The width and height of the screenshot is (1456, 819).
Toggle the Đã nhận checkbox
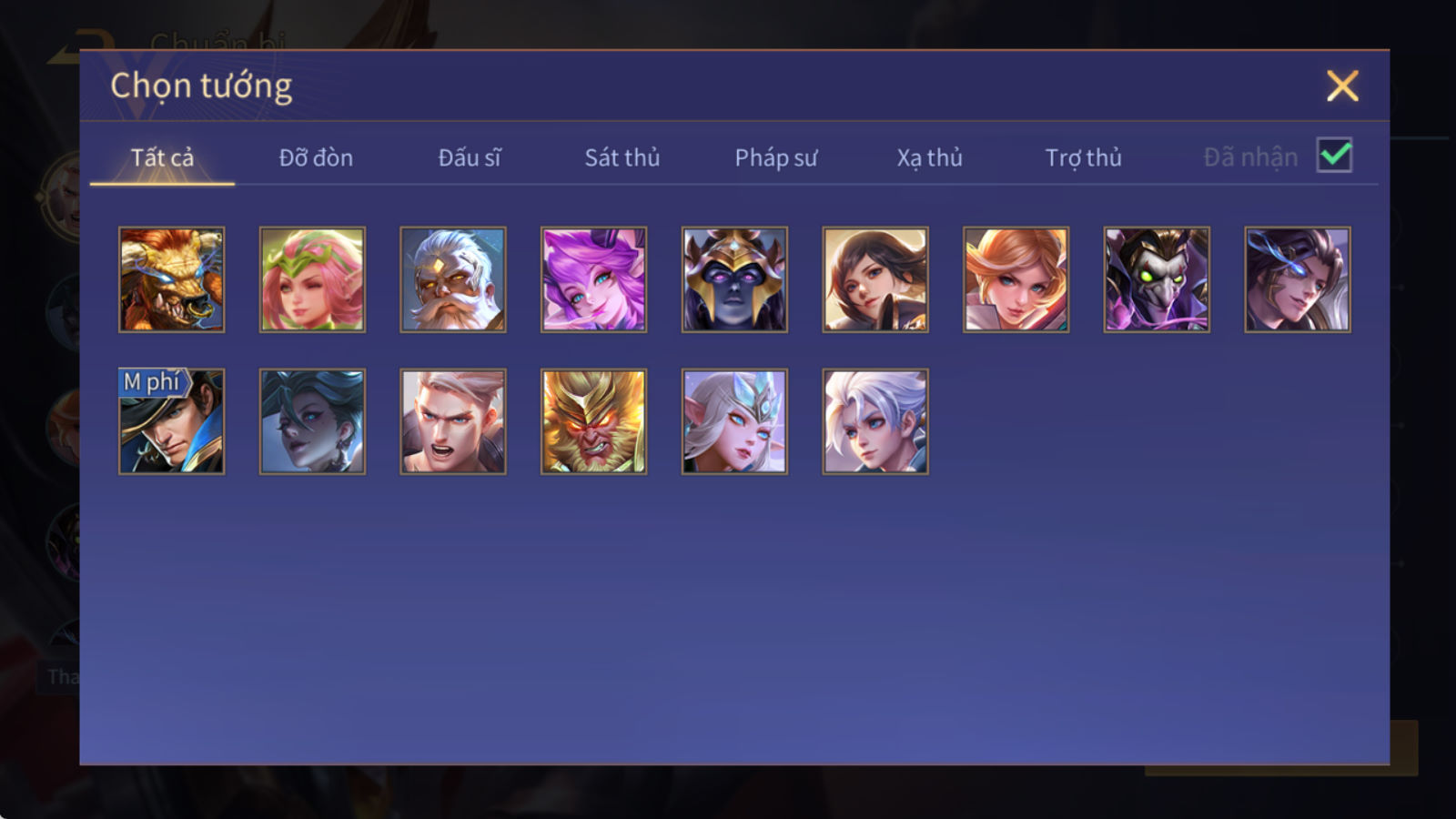(x=1334, y=156)
